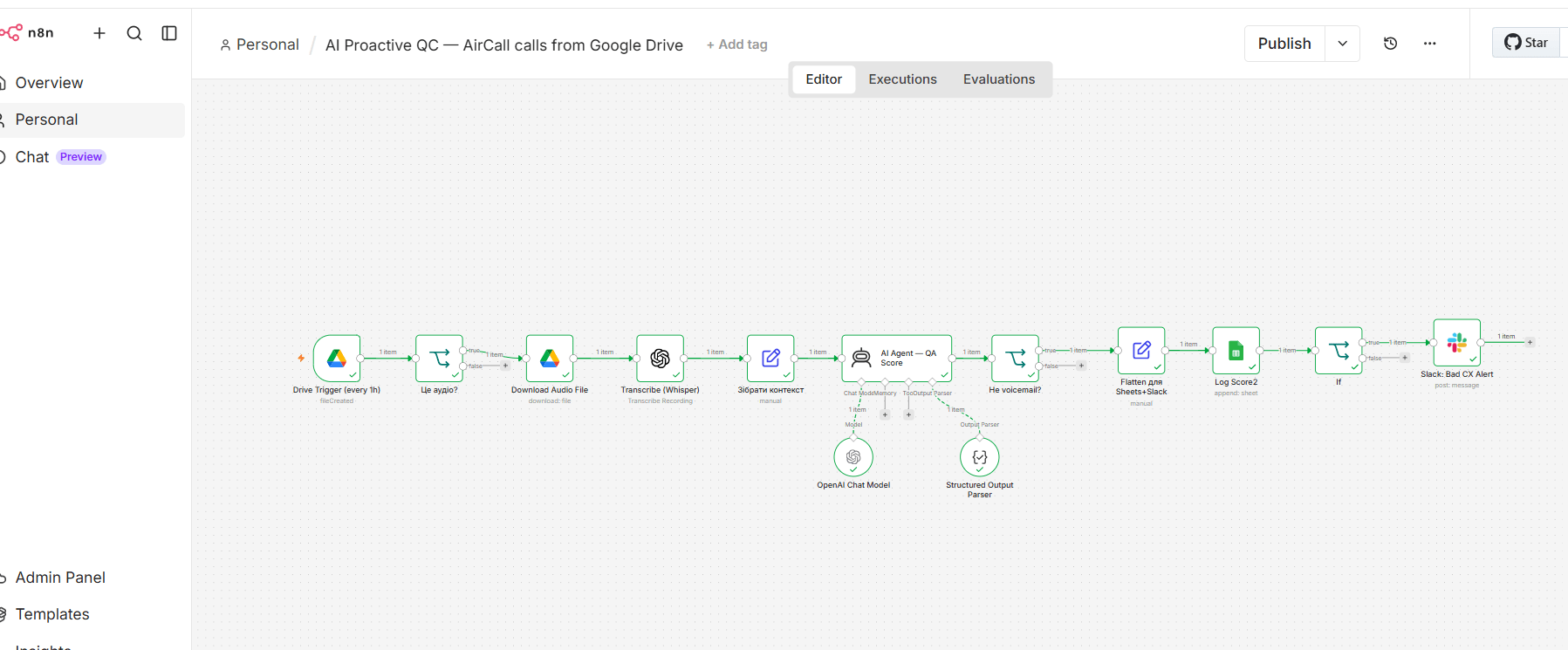Add a node to Не voicemail? false branch
This screenshot has height=650, width=1568.
(1081, 366)
